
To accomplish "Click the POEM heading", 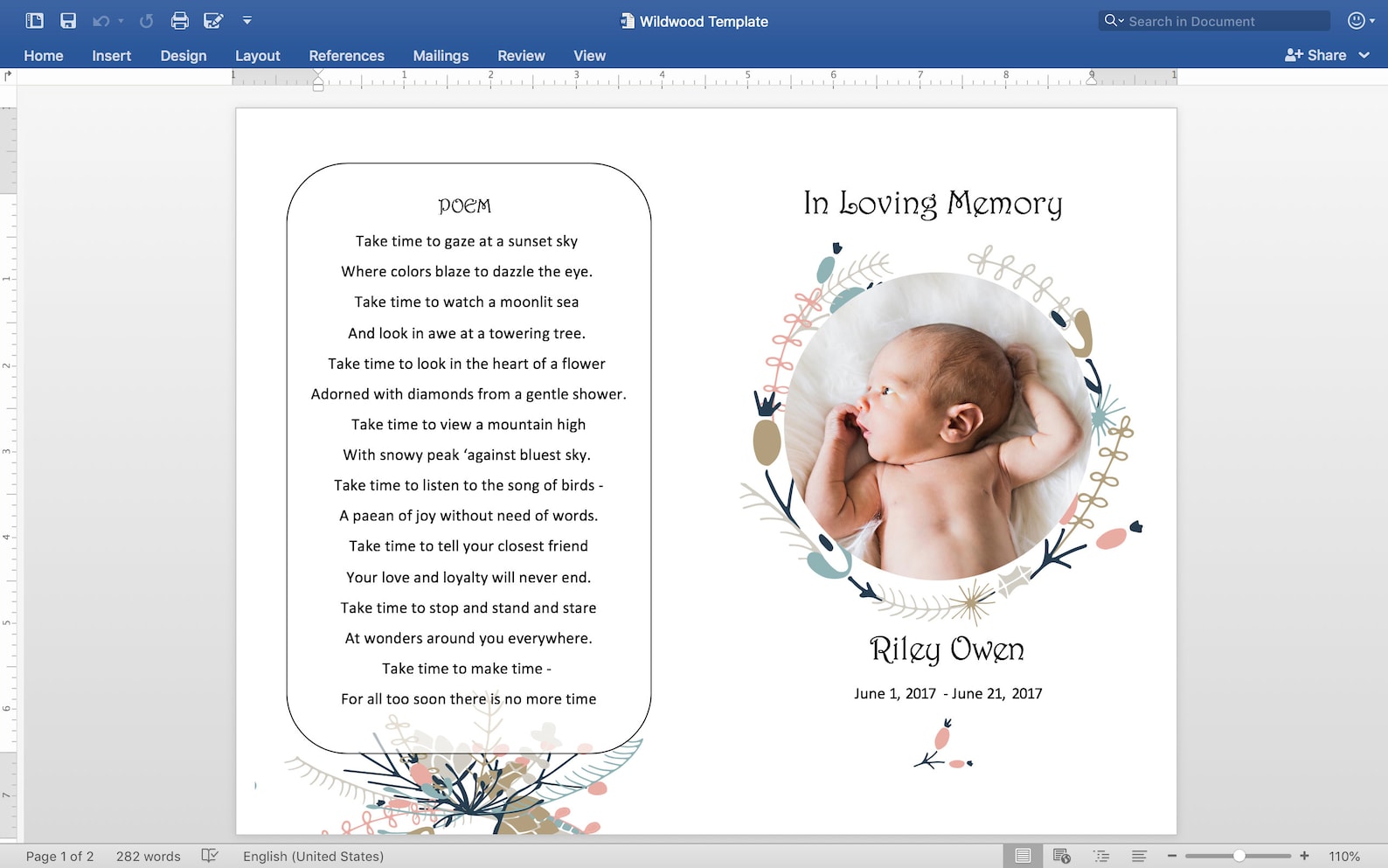I will point(465,205).
